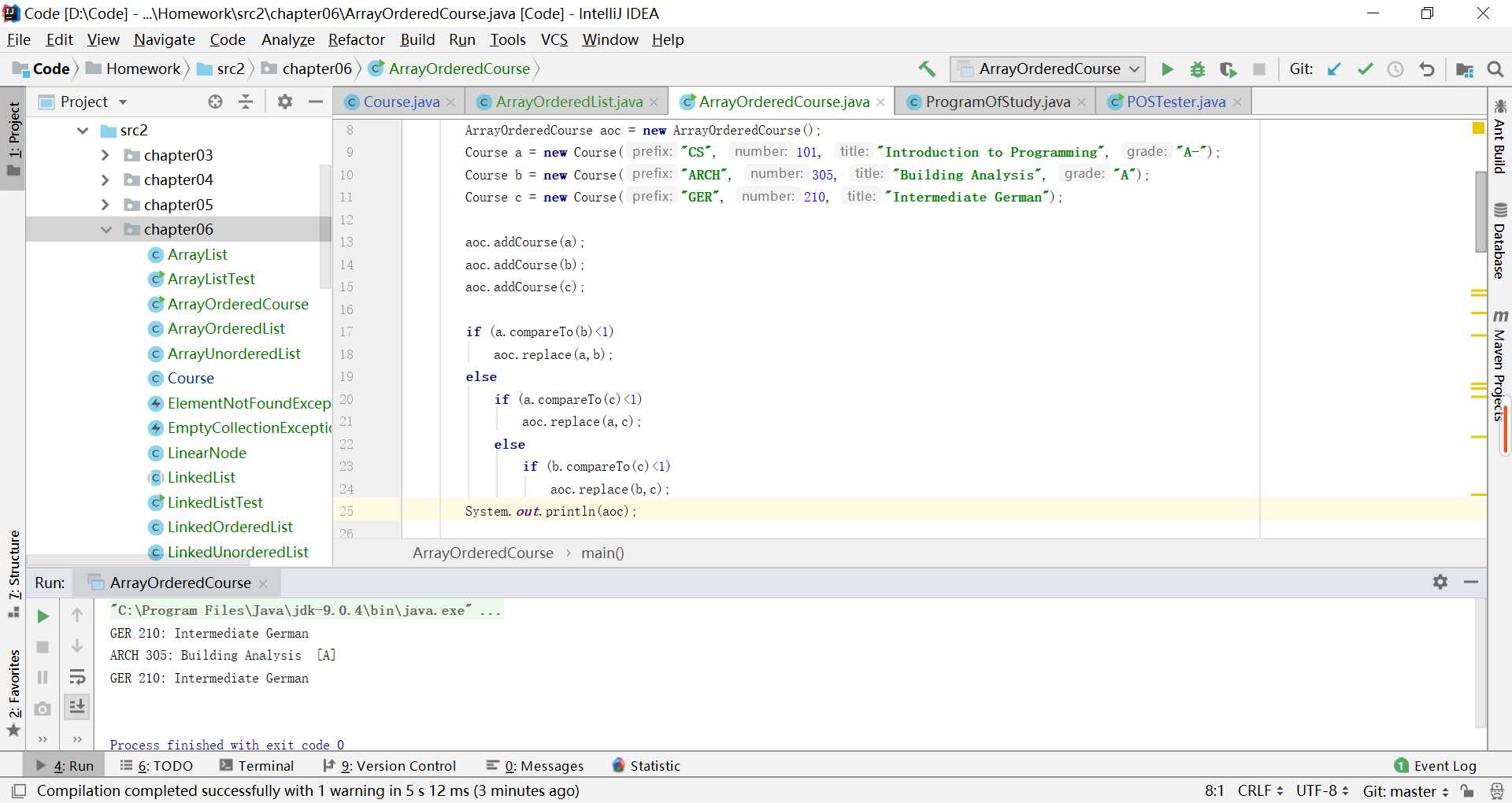Run with coverage icon in toolbar
Image resolution: width=1512 pixels, height=803 pixels.
(1228, 69)
